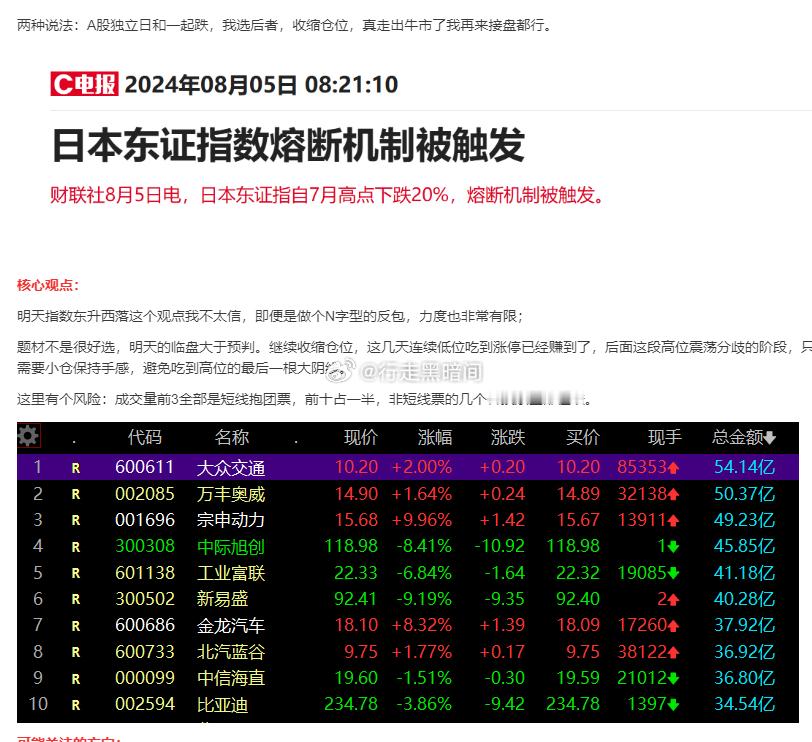Select stock code 601138
This screenshot has width=812, height=742.
click(x=144, y=573)
